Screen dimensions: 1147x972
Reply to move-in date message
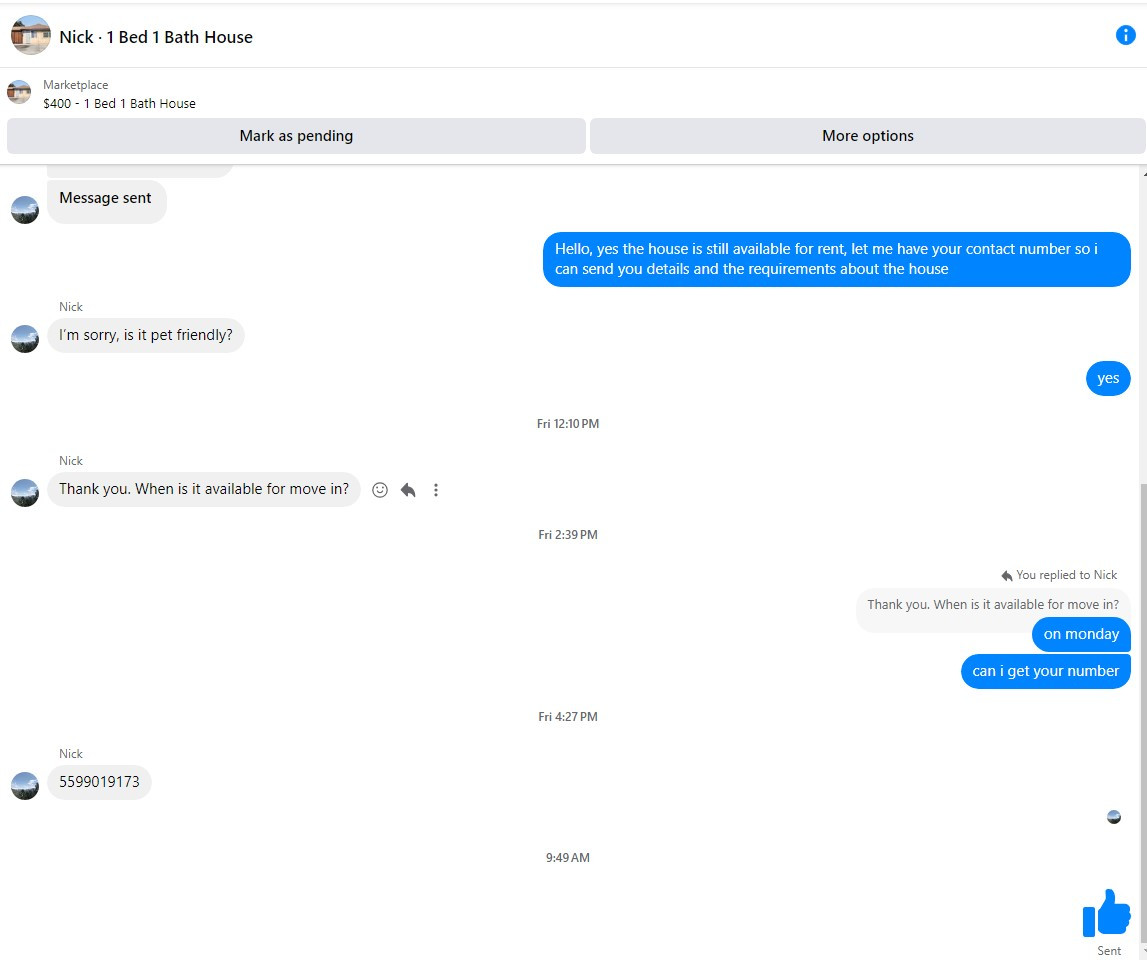(408, 490)
